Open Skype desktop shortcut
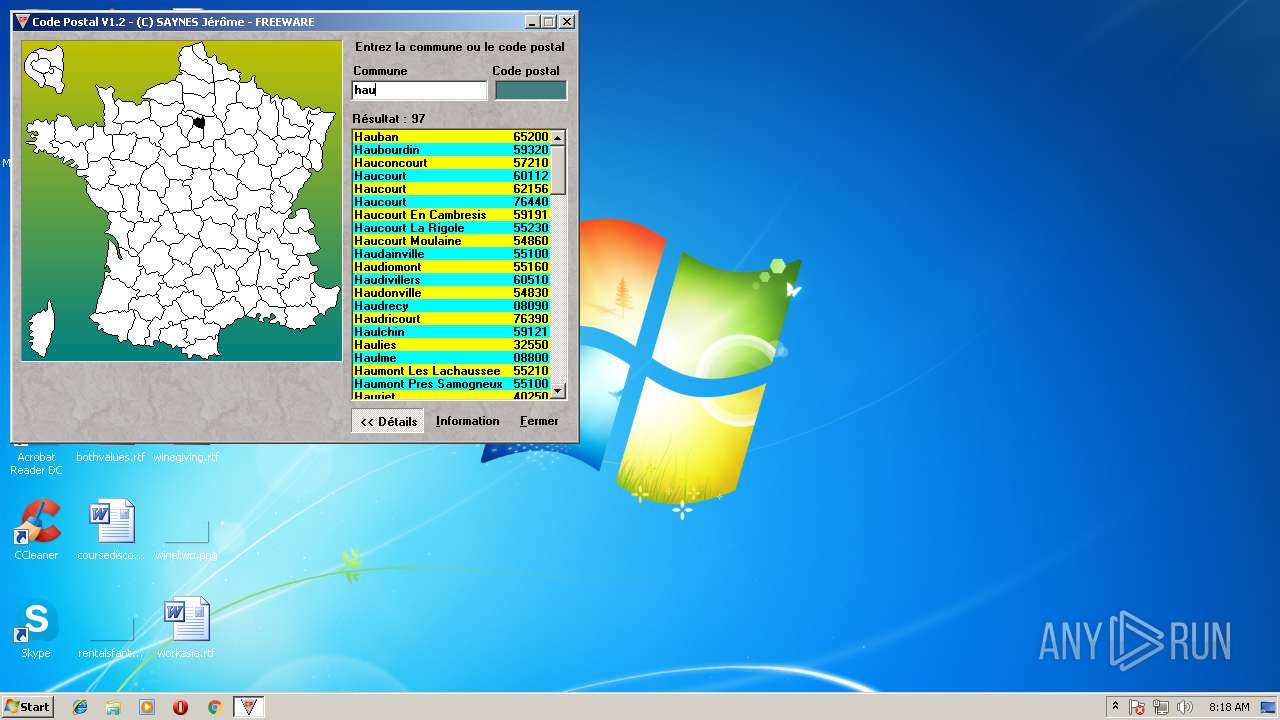This screenshot has height=720, width=1280. 36,629
